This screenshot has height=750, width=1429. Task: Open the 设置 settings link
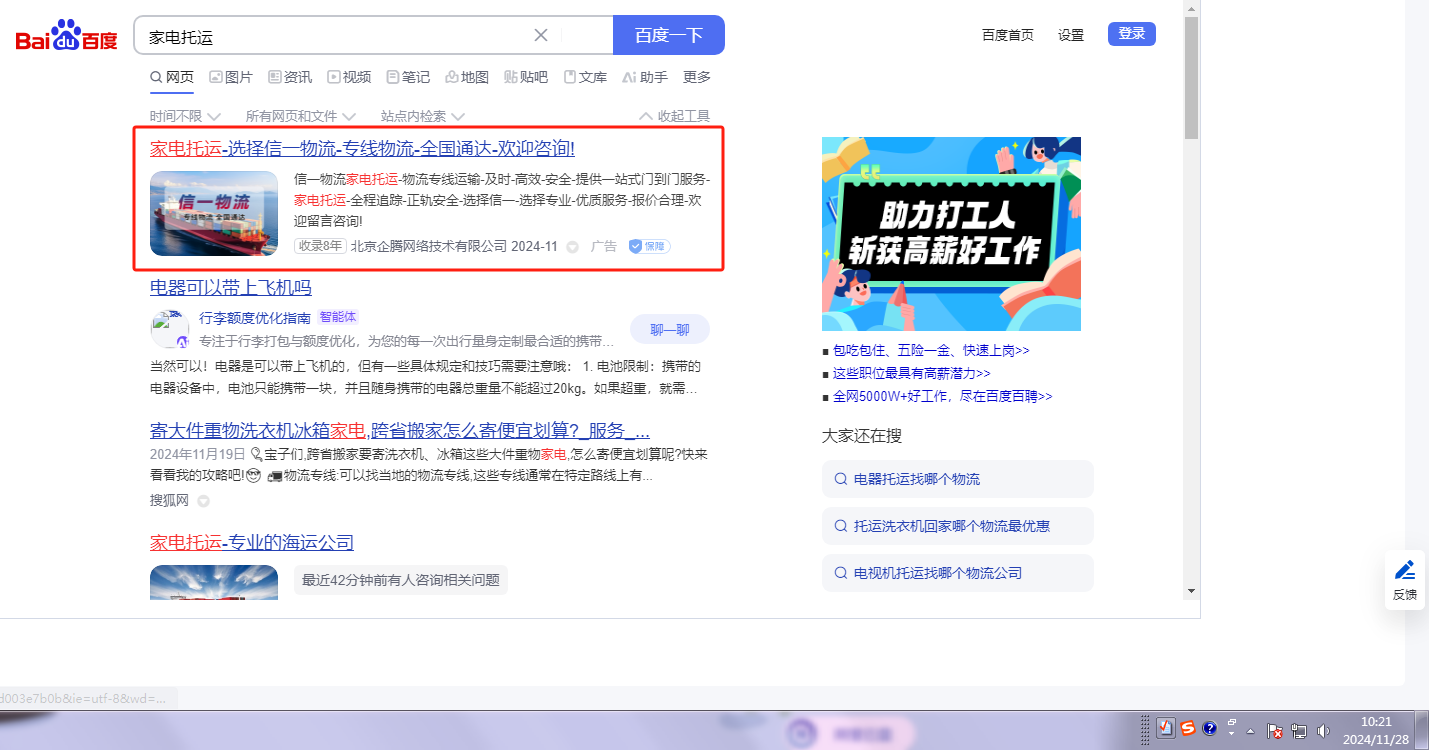click(x=1071, y=35)
